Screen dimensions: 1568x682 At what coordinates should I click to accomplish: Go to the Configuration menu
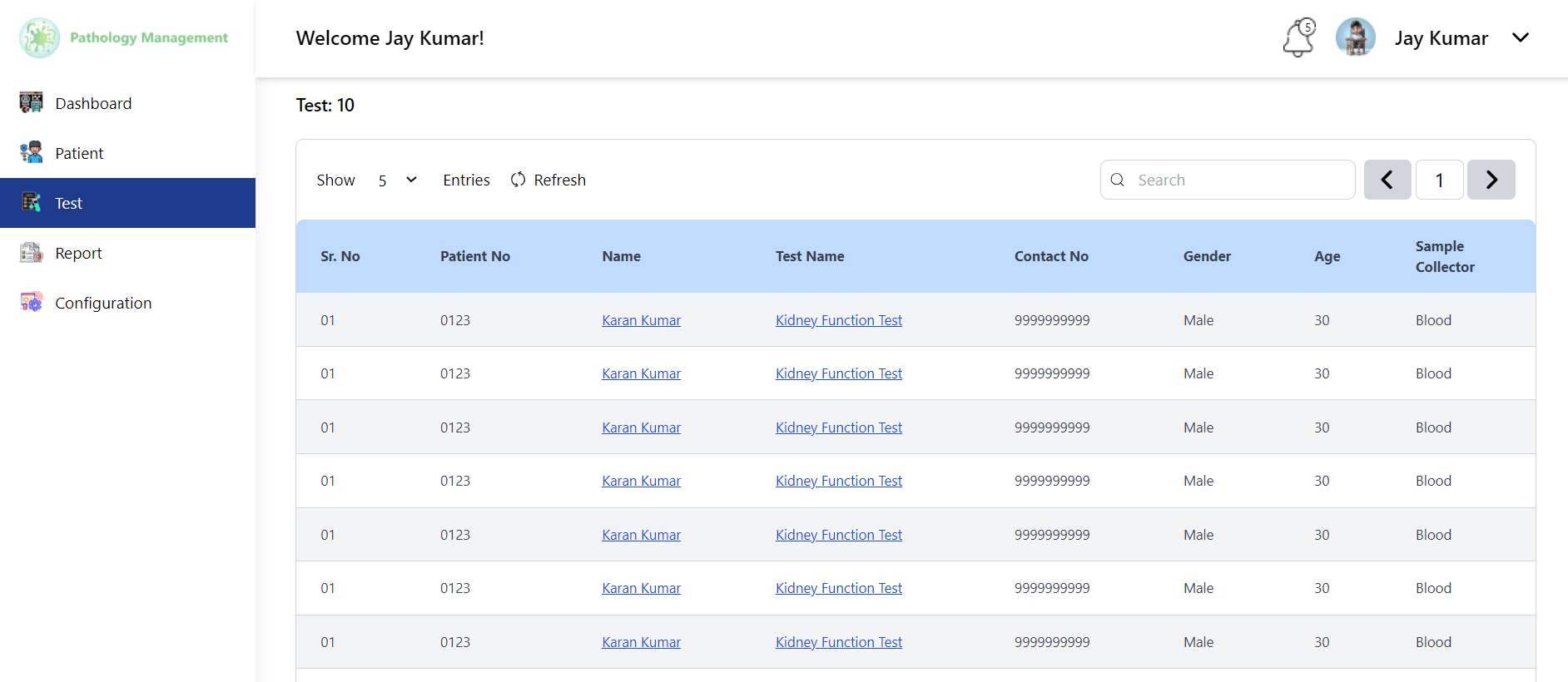[x=103, y=303]
